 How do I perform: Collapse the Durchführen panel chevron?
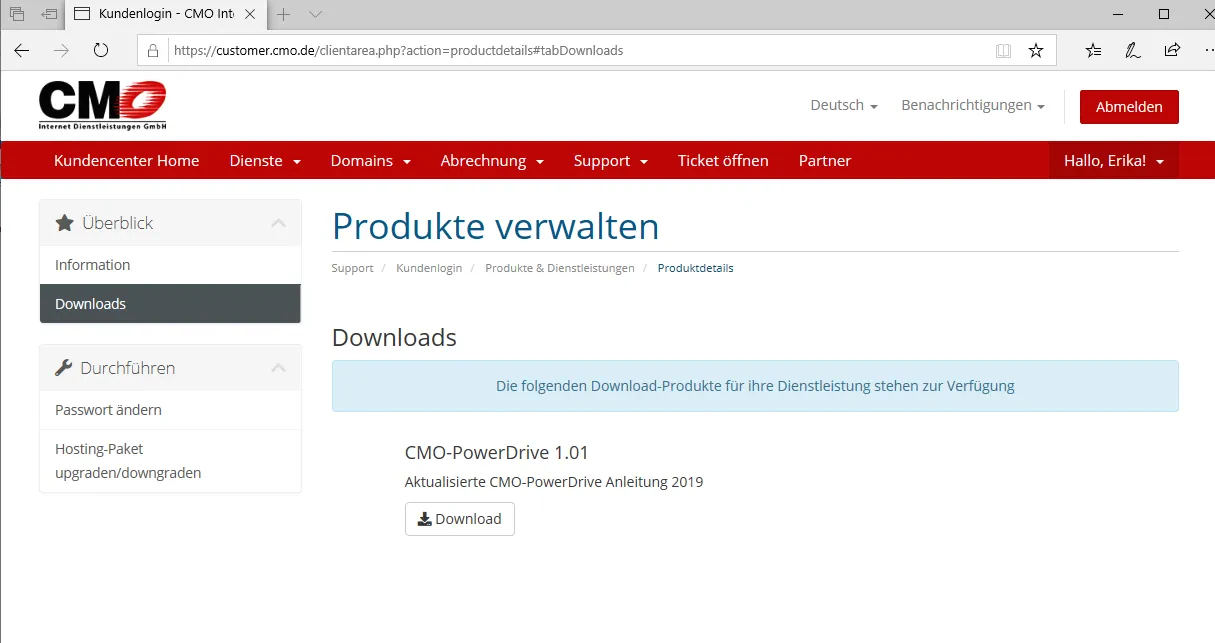click(278, 368)
